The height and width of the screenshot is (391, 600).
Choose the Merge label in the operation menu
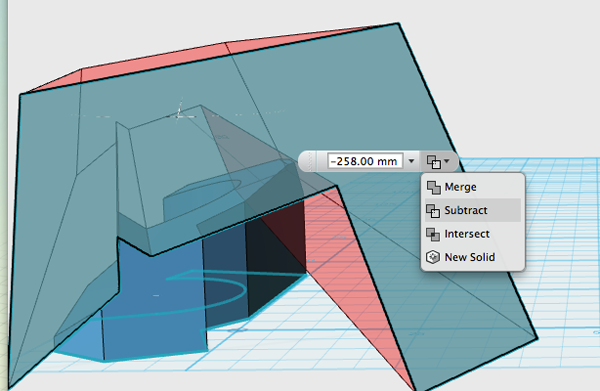pyautogui.click(x=460, y=187)
